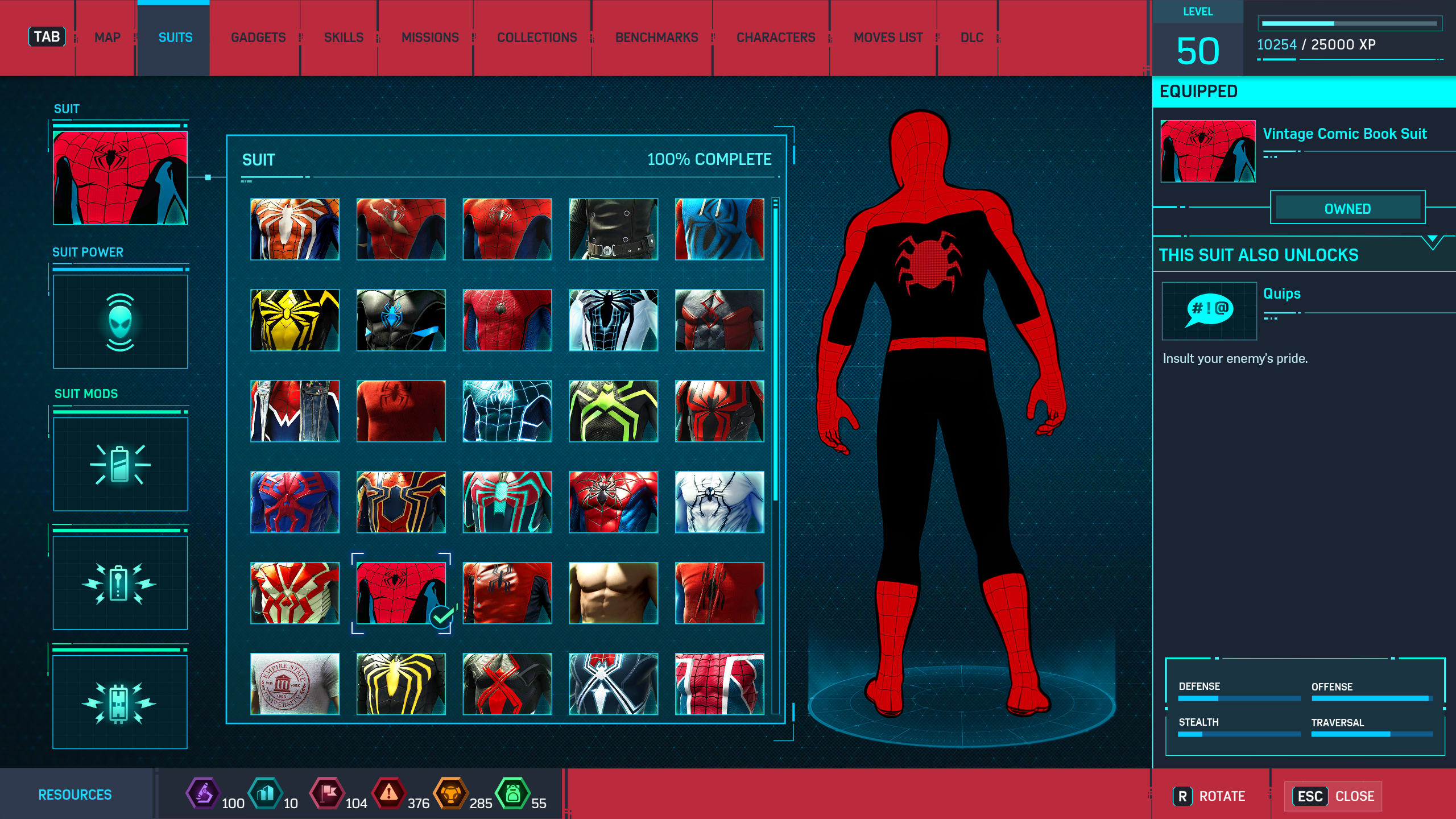Switch to the Gadgets tab
This screenshot has width=1456, height=819.
tap(258, 38)
